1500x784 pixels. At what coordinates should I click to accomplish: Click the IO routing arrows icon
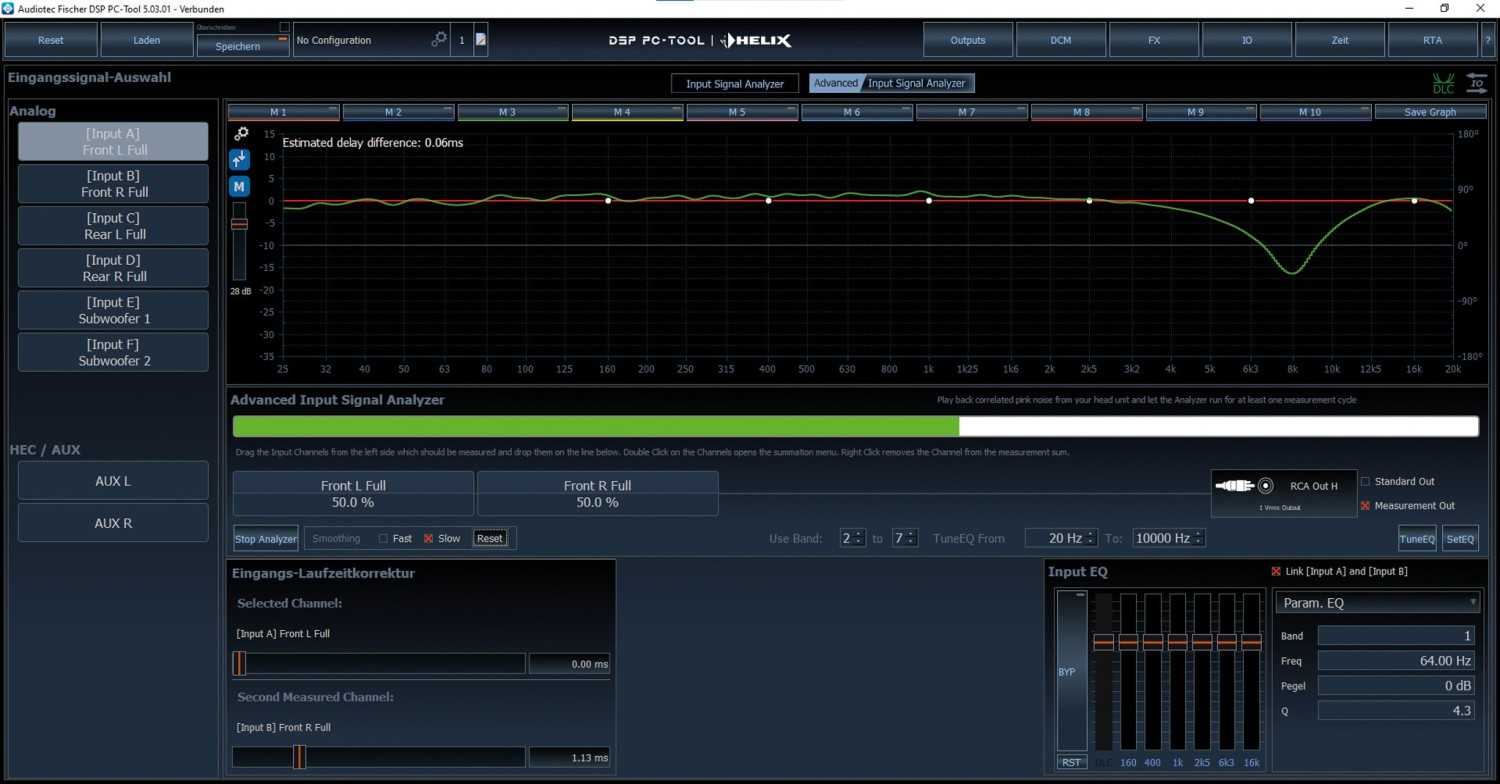[1477, 84]
